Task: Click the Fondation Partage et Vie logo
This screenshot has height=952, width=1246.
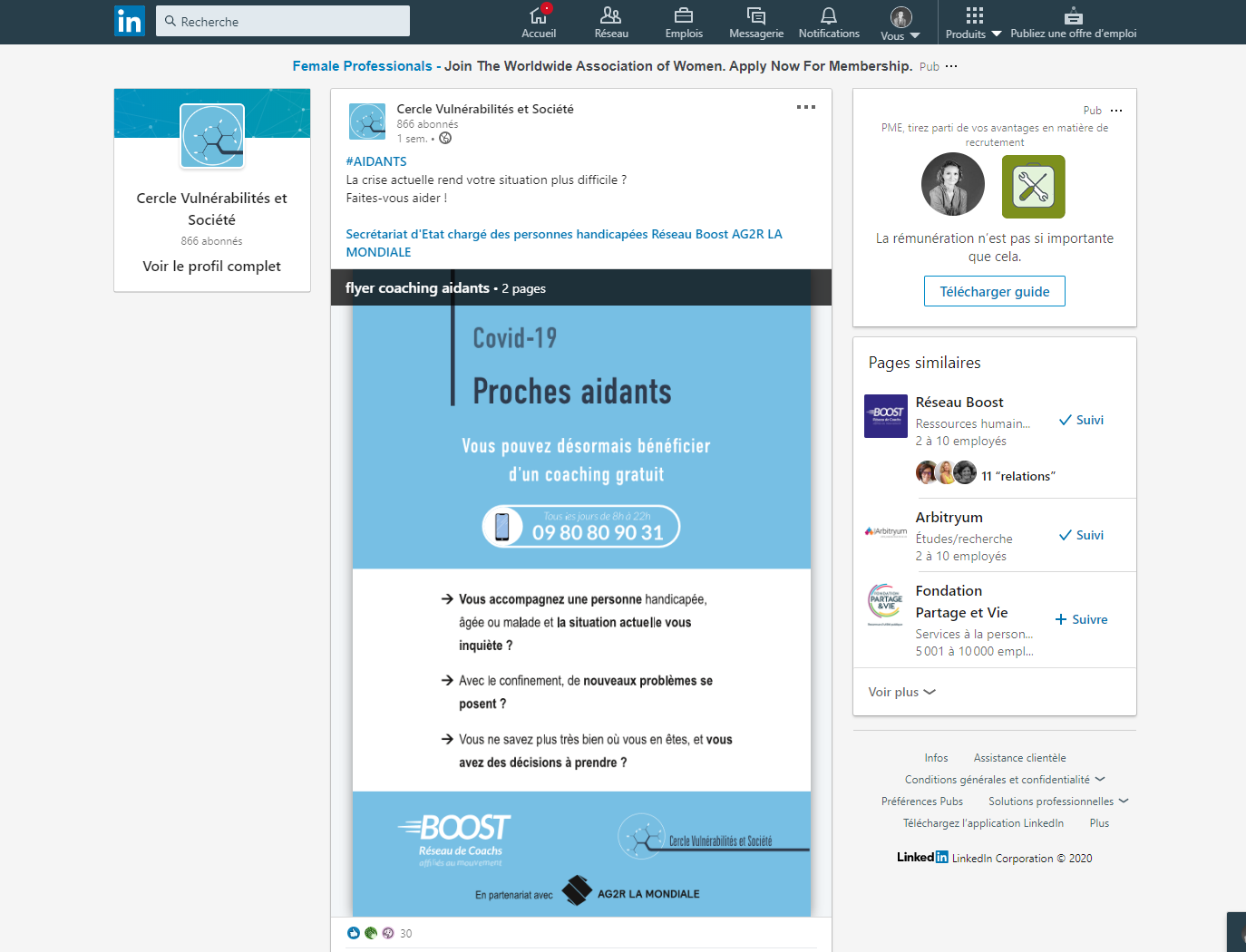Action: point(886,605)
